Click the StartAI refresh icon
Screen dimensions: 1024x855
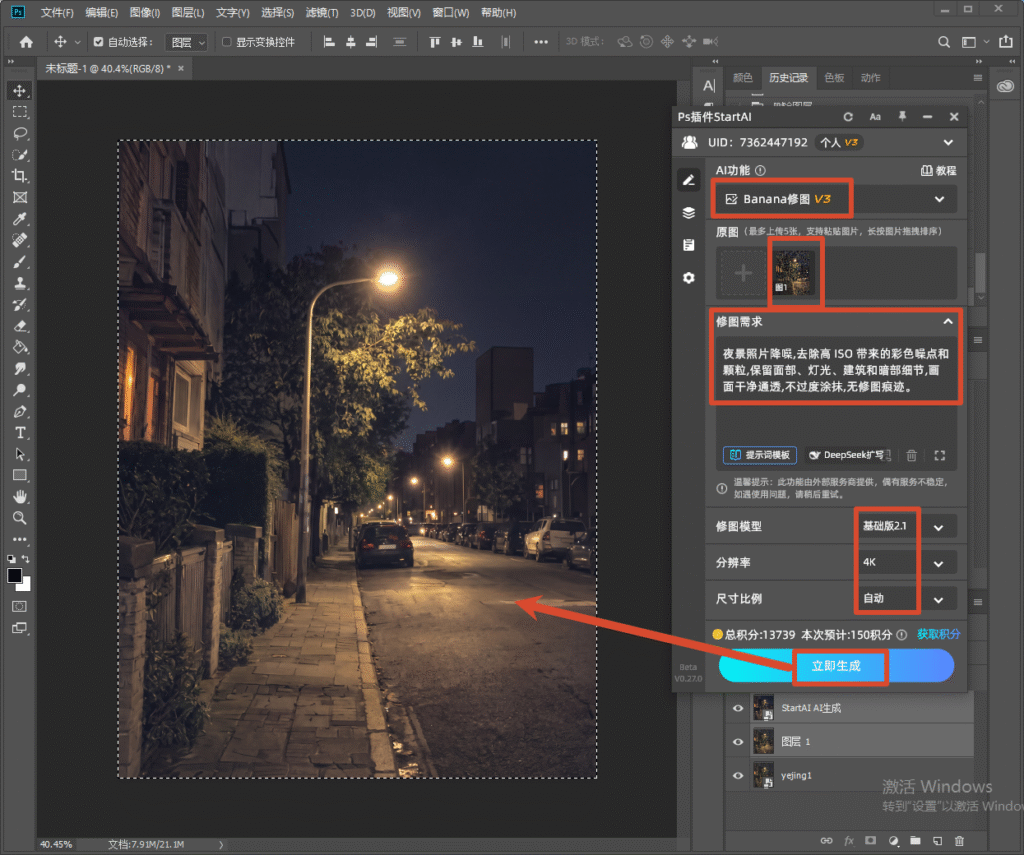coord(848,117)
